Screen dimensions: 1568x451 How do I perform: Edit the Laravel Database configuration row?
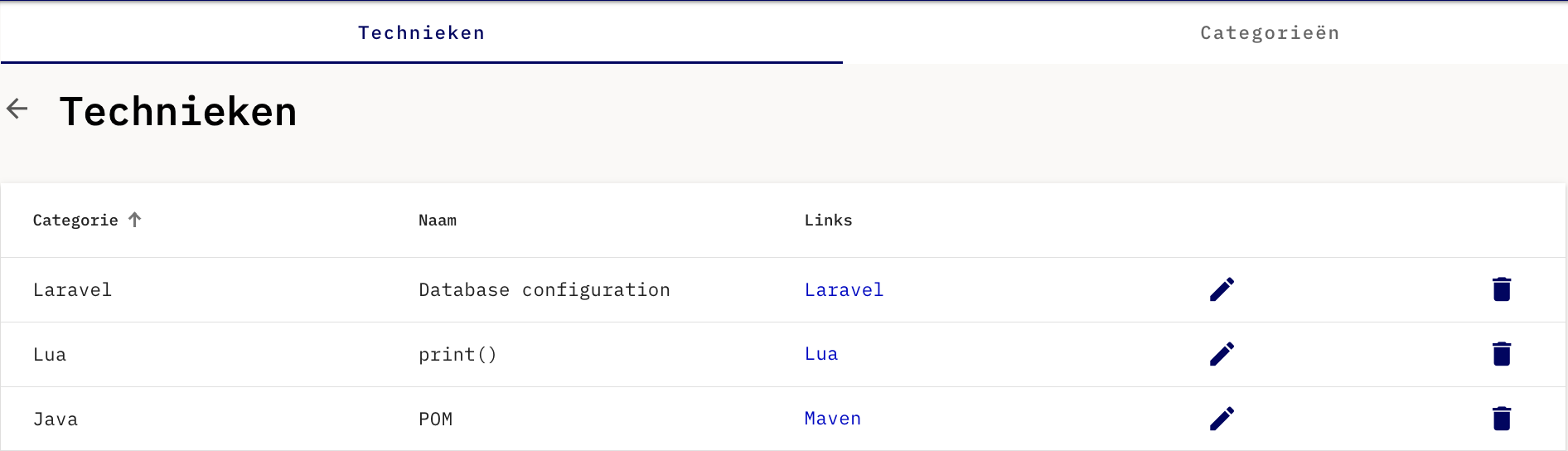tap(1222, 289)
